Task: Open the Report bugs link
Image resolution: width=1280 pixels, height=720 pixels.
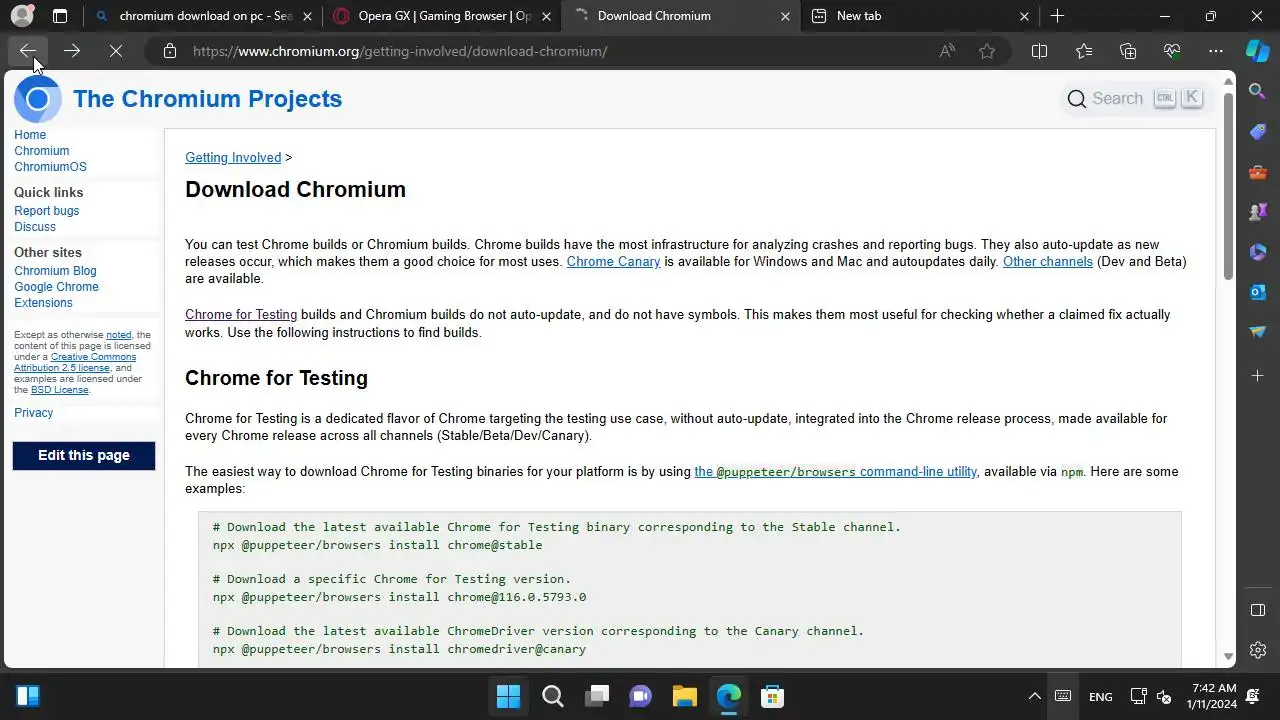Action: (x=46, y=211)
